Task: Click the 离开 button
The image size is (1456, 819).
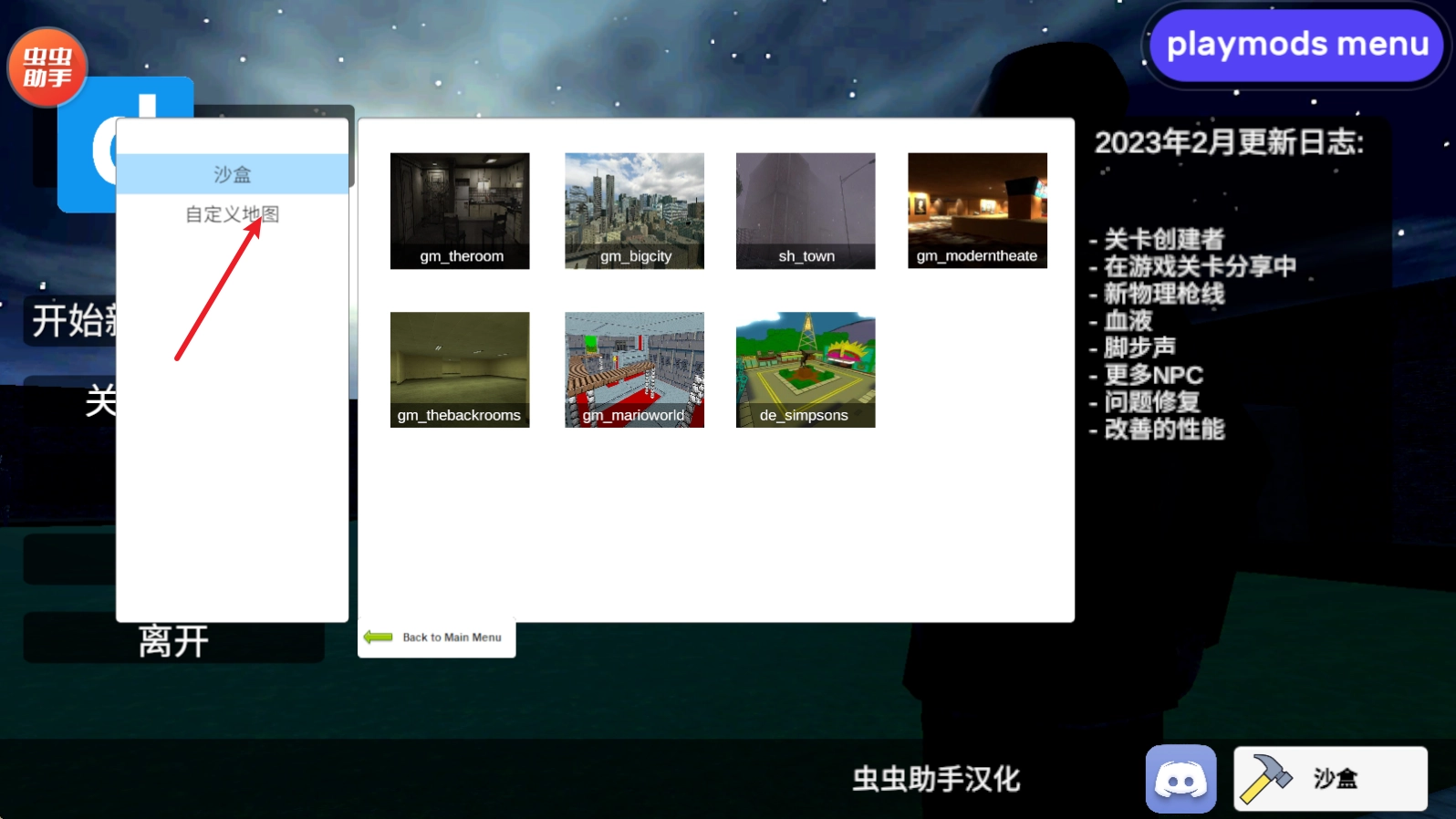Action: 173,641
